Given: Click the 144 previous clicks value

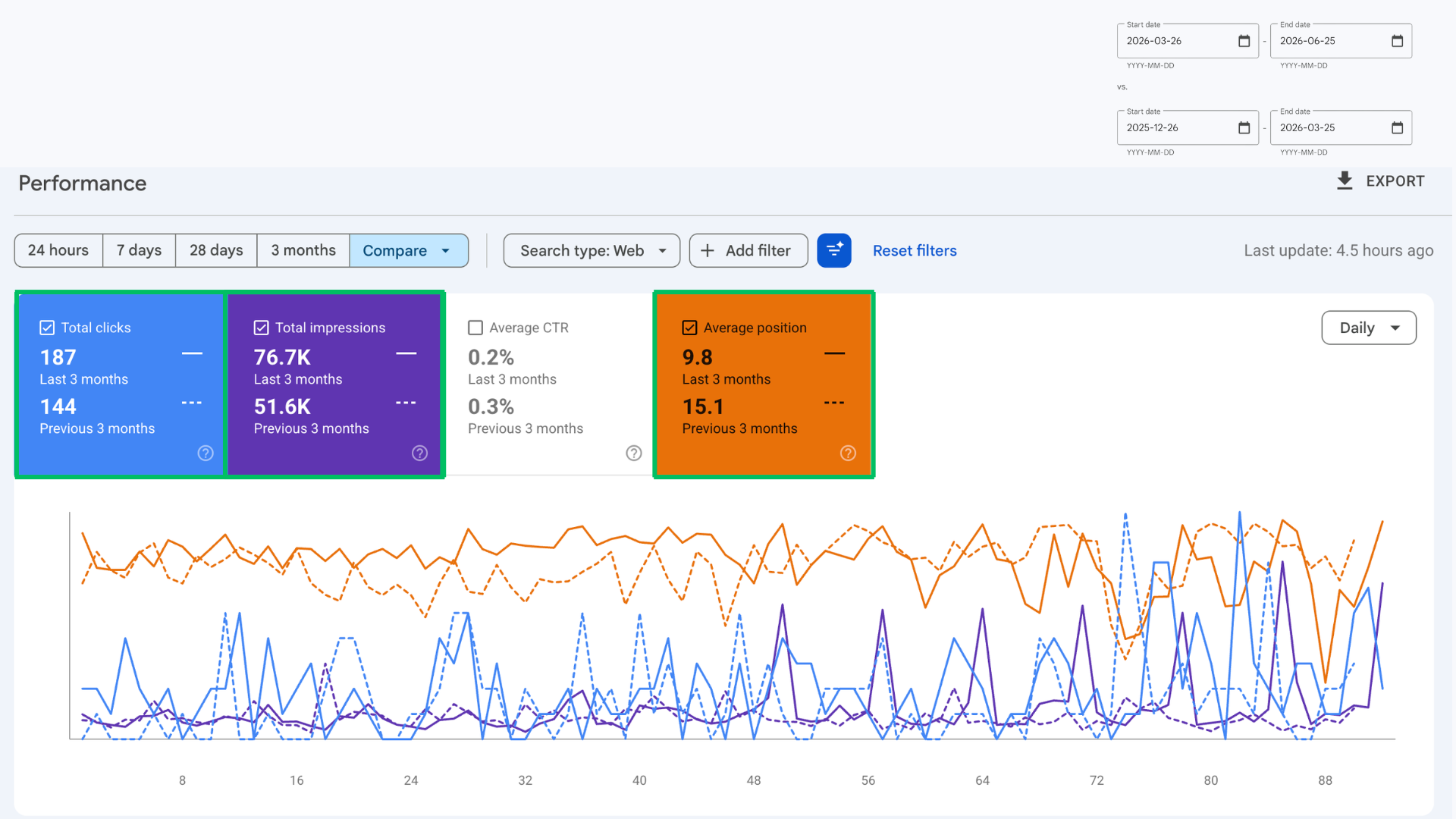Looking at the screenshot, I should click(58, 406).
